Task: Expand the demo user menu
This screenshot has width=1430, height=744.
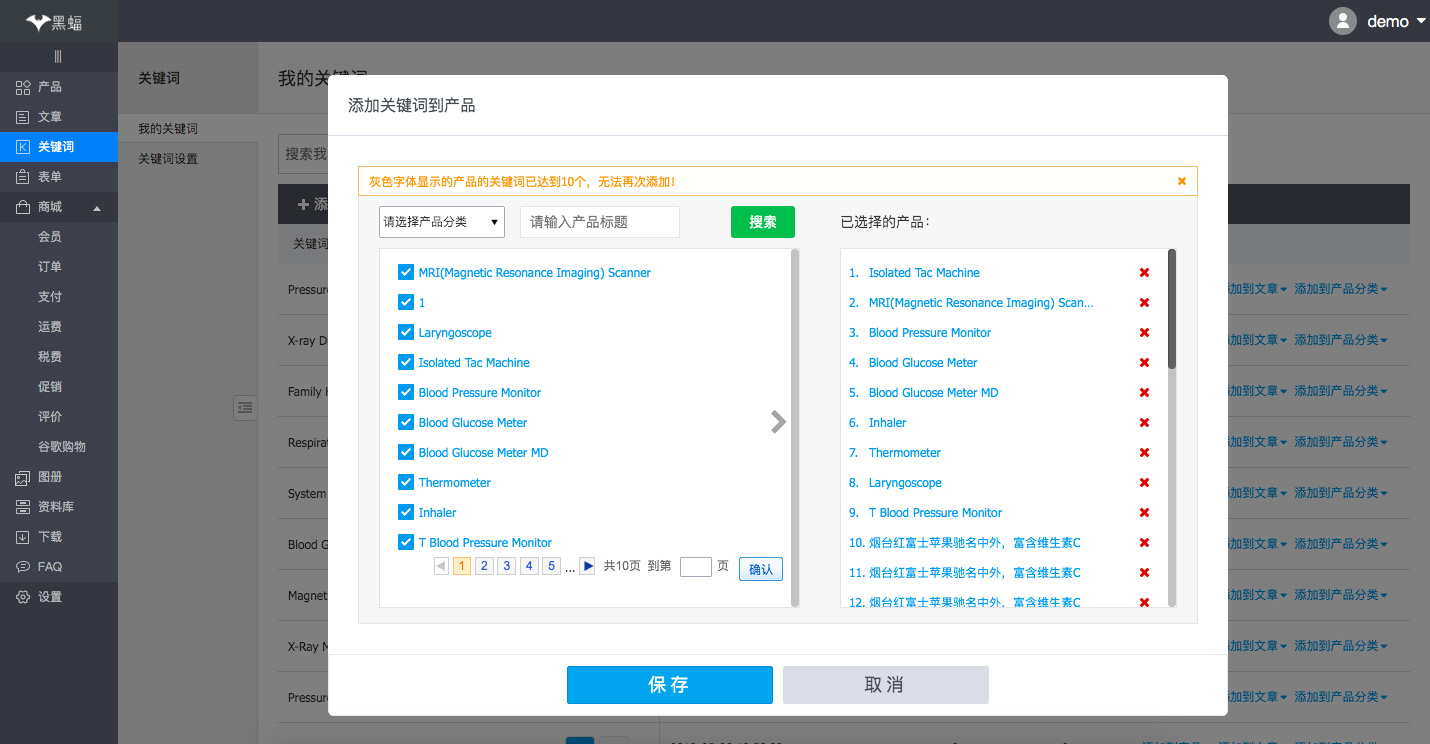Action: (1421, 21)
